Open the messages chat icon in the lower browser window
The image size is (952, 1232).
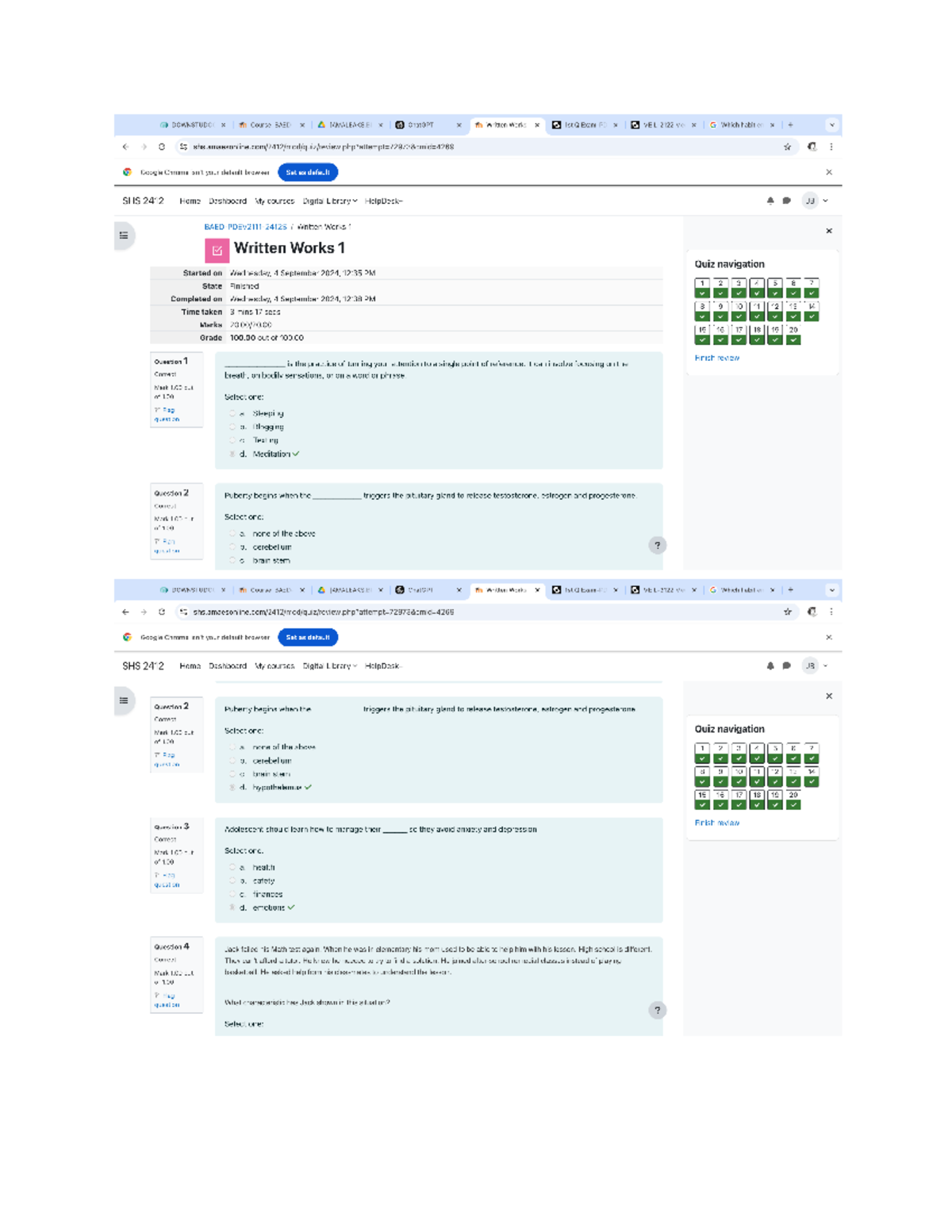click(786, 666)
